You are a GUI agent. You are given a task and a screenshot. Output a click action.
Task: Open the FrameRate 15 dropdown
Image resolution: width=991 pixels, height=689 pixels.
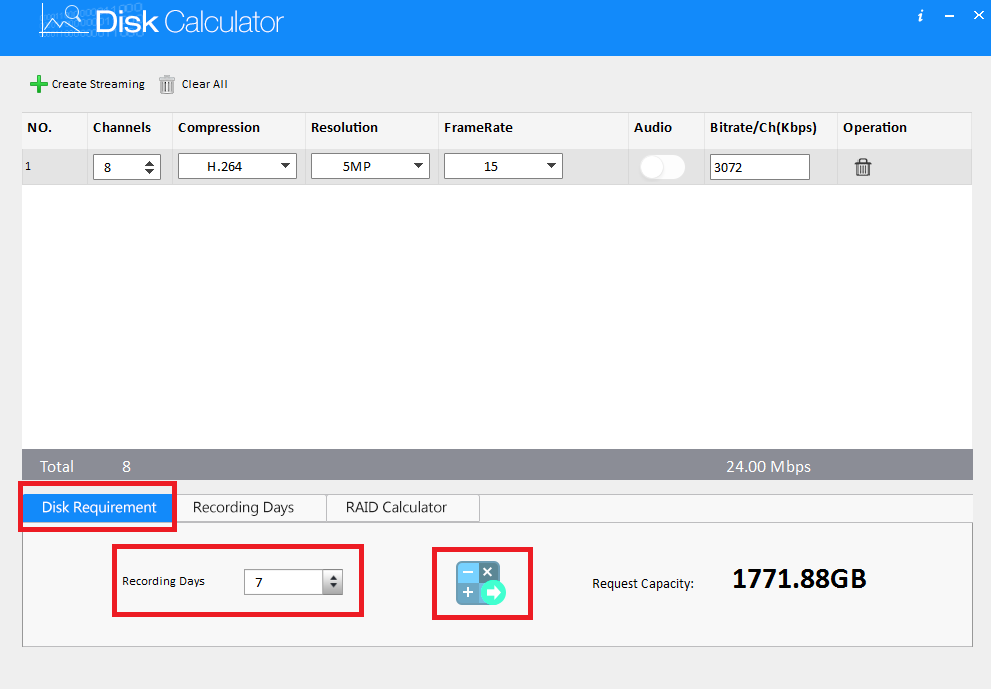point(503,166)
